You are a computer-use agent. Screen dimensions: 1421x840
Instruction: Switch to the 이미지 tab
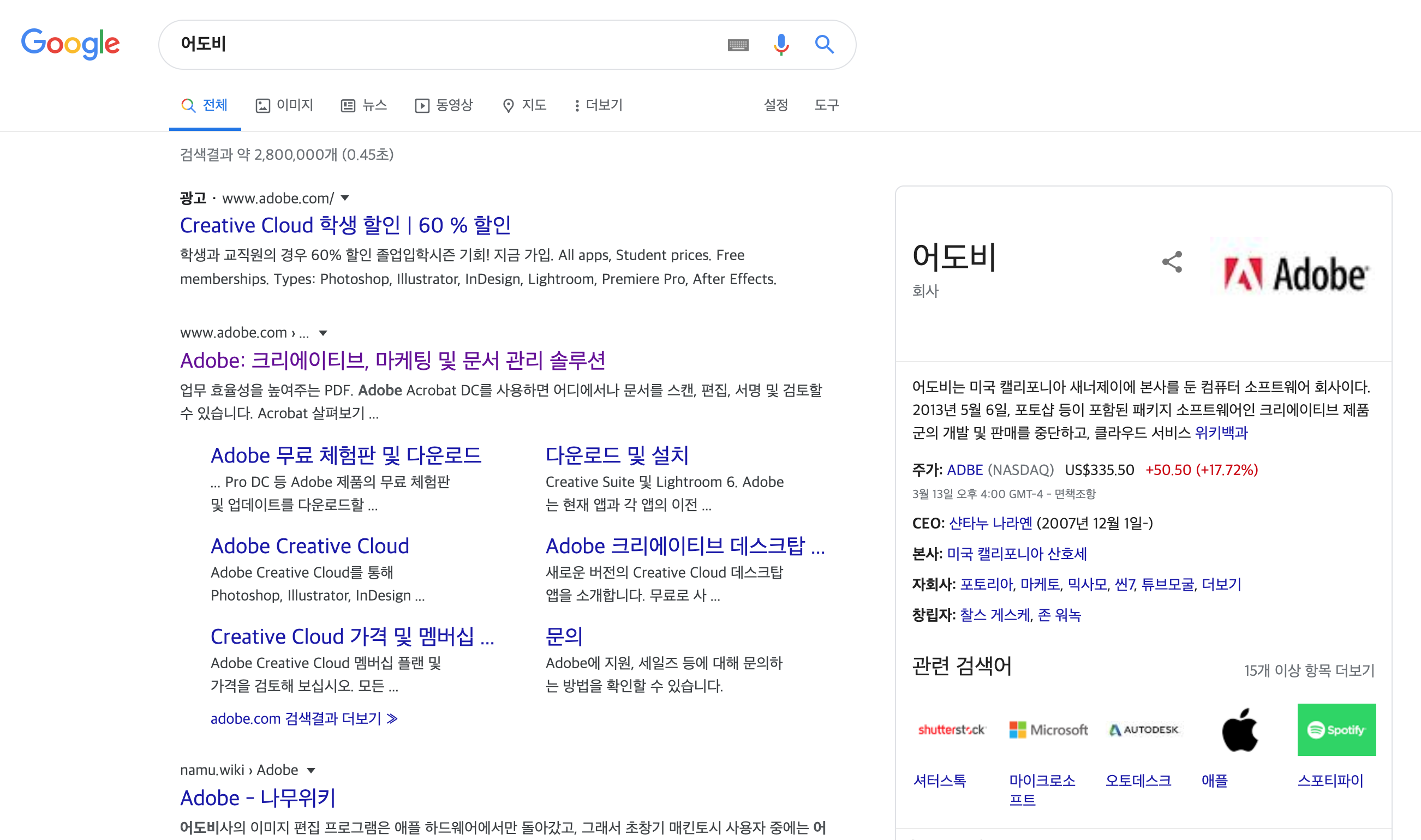(x=285, y=105)
